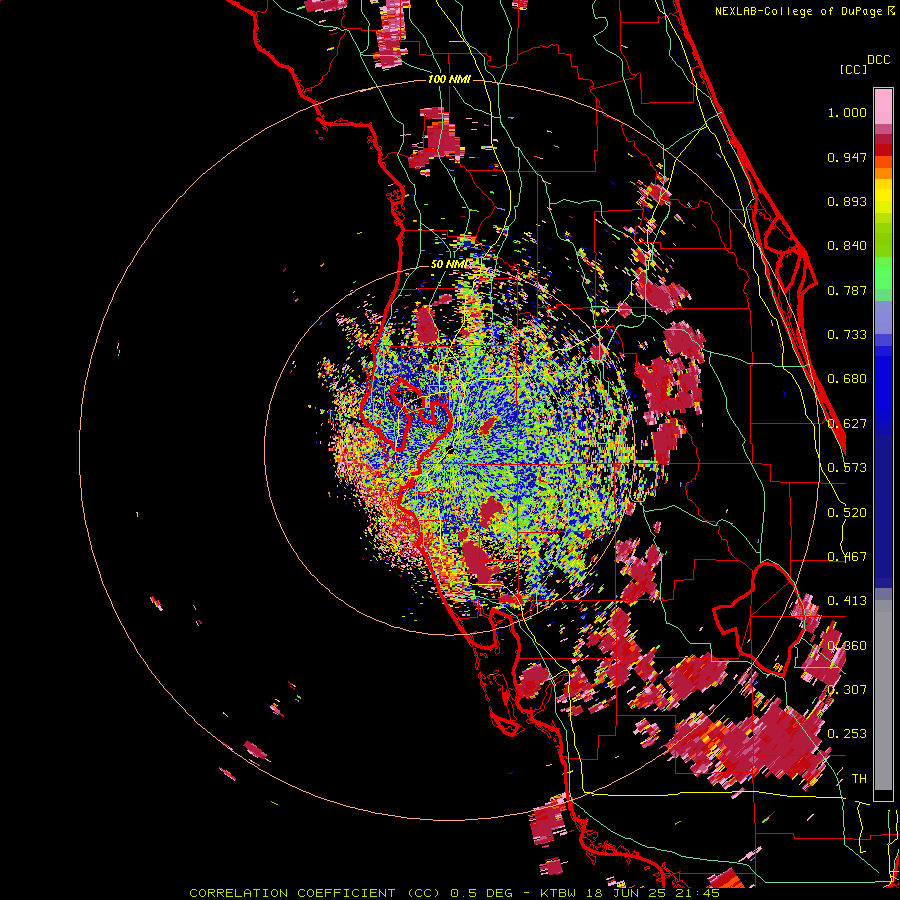Pick the light pink band atop the color bar

[883, 106]
